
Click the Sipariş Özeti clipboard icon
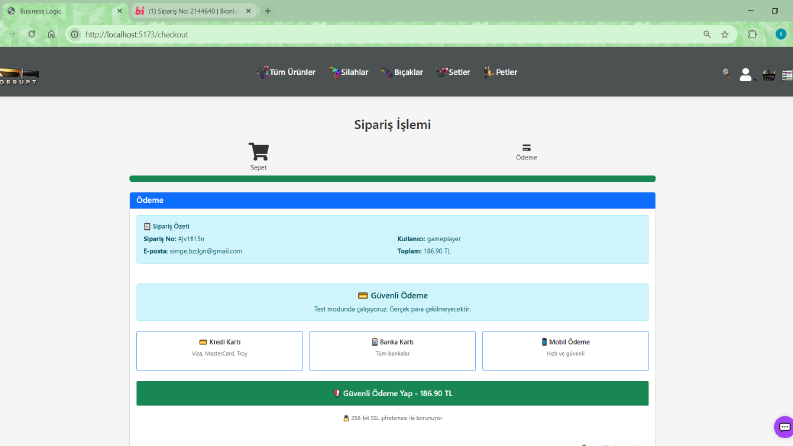(147, 227)
